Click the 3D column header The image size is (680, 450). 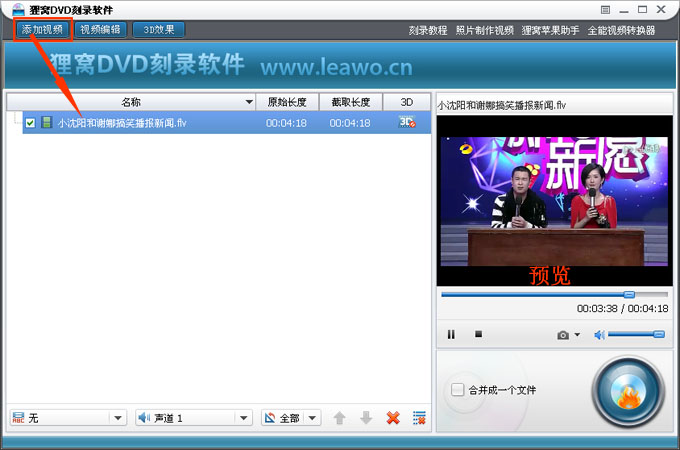[406, 102]
